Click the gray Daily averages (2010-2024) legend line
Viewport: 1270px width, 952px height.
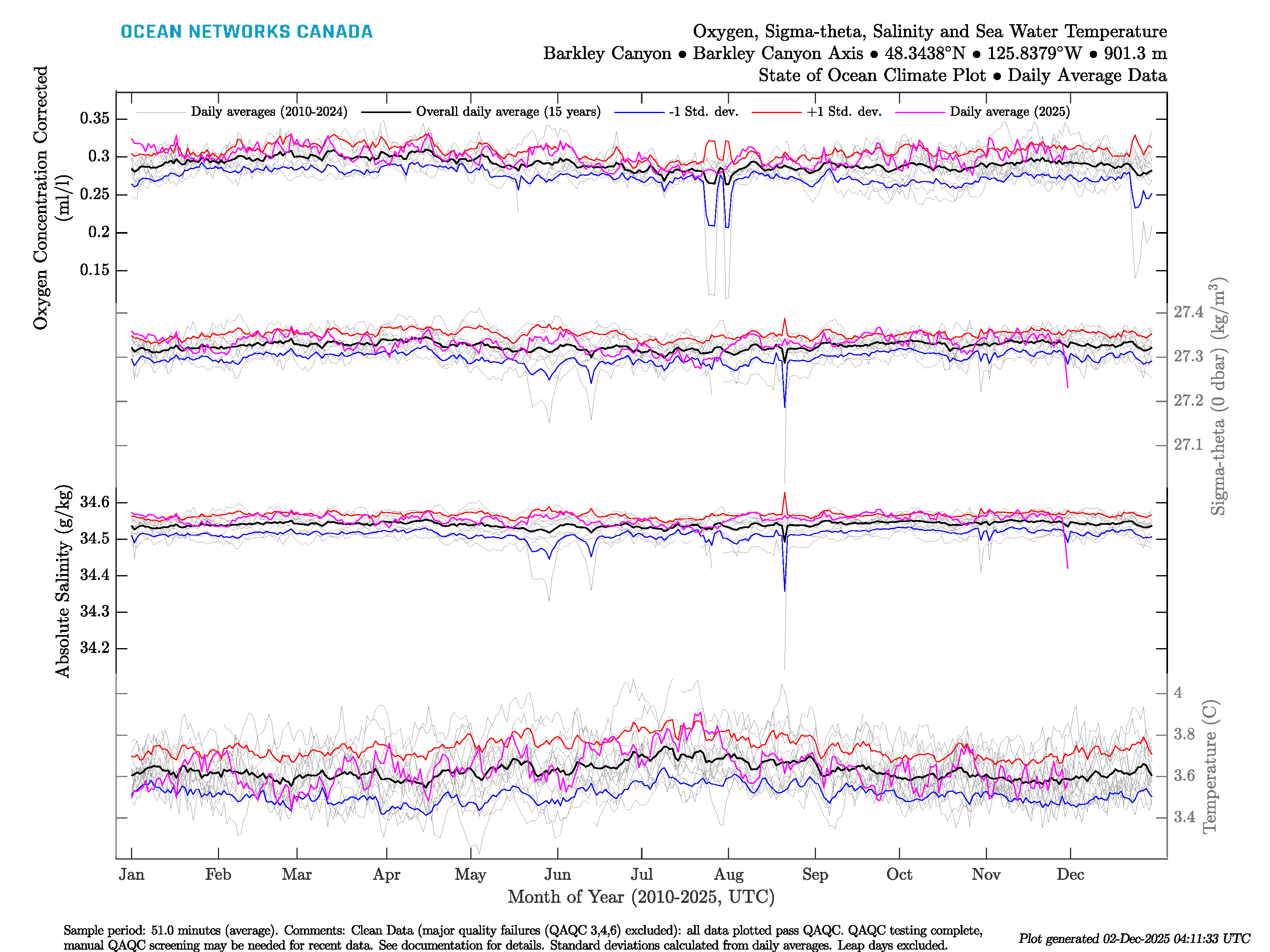coord(160,113)
